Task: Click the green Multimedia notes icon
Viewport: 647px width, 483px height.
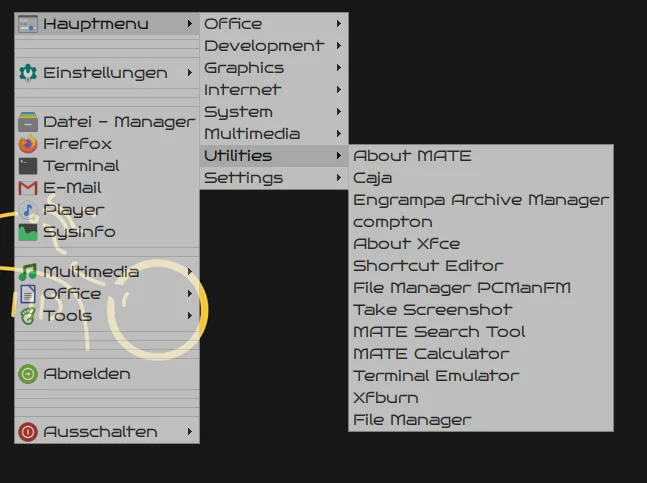Action: (28, 271)
